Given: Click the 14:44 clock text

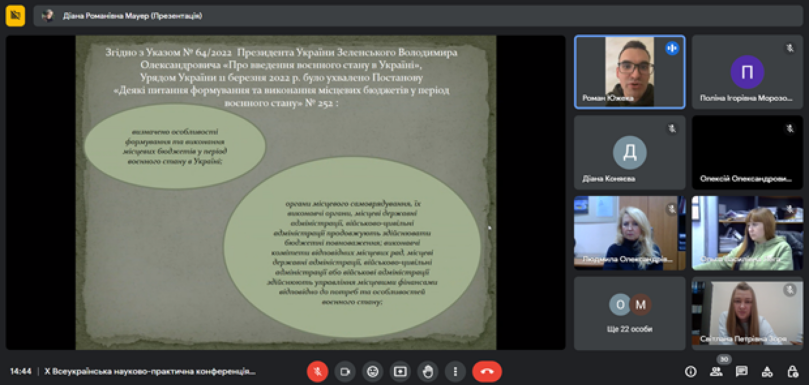Looking at the screenshot, I should tap(21, 372).
